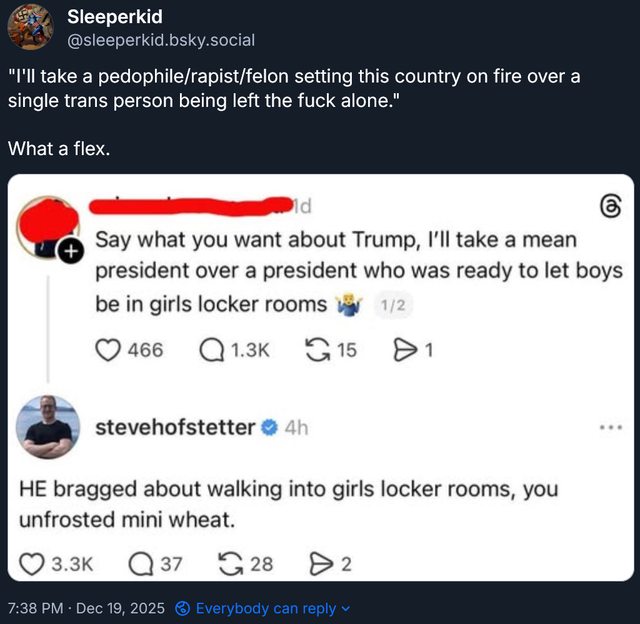Share stevehofstetter's reply via send icon
Viewport: 640px width, 624px height.
(x=320, y=564)
